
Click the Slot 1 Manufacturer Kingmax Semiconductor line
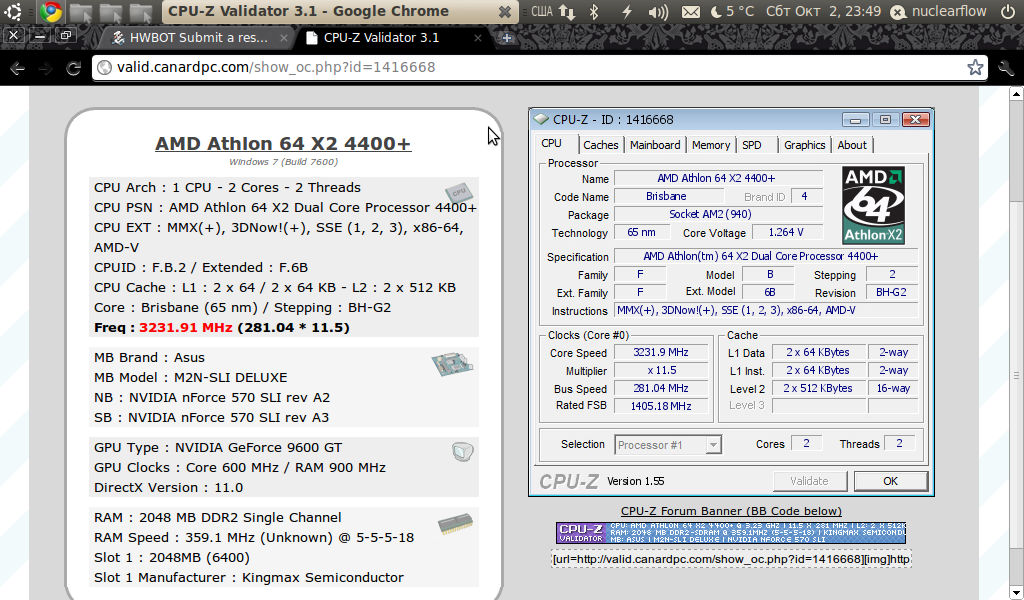(249, 578)
